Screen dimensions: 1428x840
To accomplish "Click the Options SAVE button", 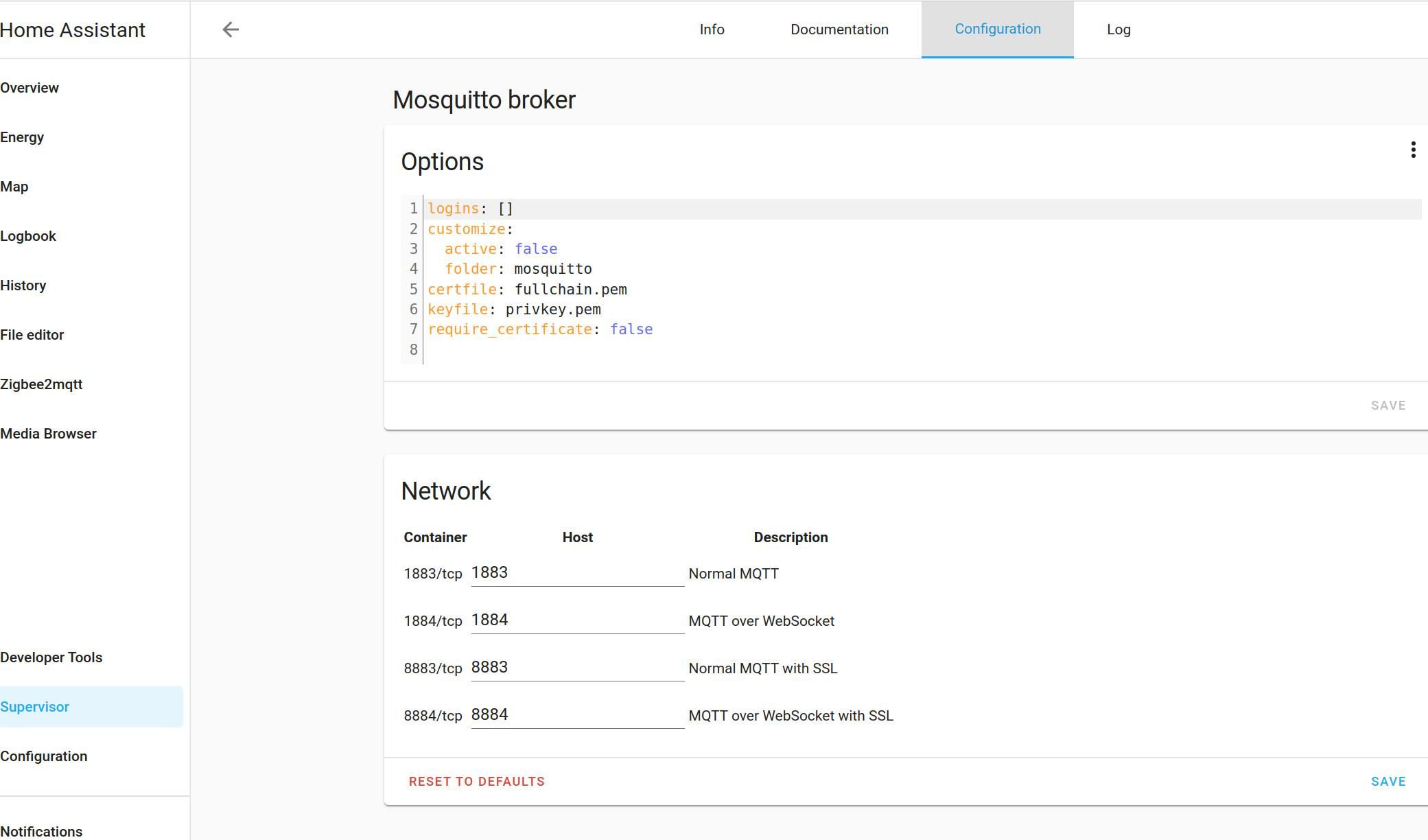I will tap(1388, 406).
